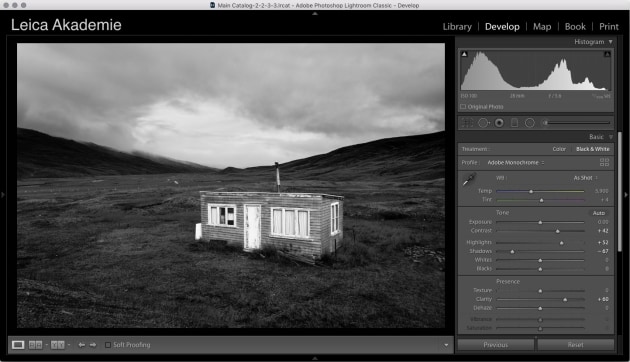Click the Highlights value +52
The width and height of the screenshot is (630, 362).
coord(603,243)
